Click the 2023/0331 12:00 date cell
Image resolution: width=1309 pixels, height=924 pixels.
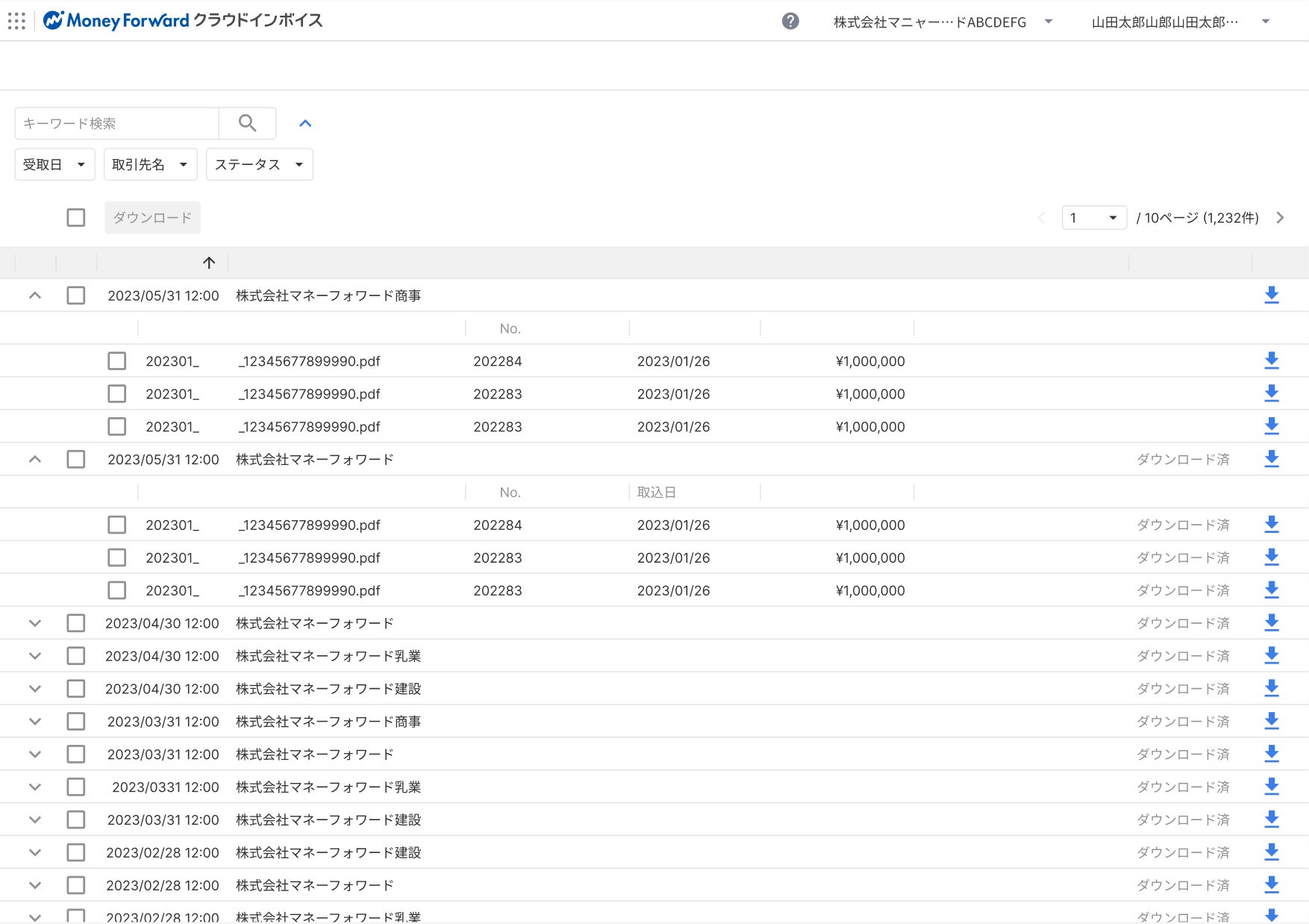(166, 787)
